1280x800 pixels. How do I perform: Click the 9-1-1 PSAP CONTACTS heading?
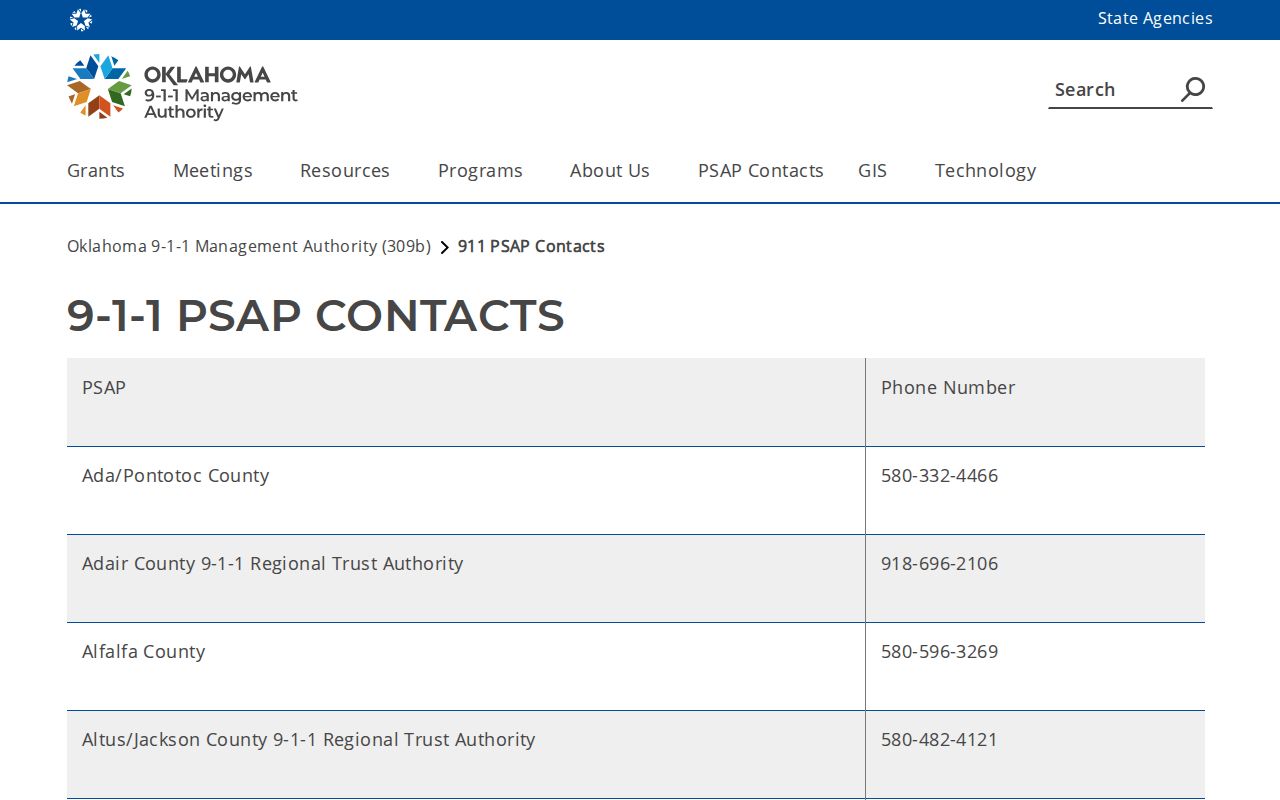[316, 315]
